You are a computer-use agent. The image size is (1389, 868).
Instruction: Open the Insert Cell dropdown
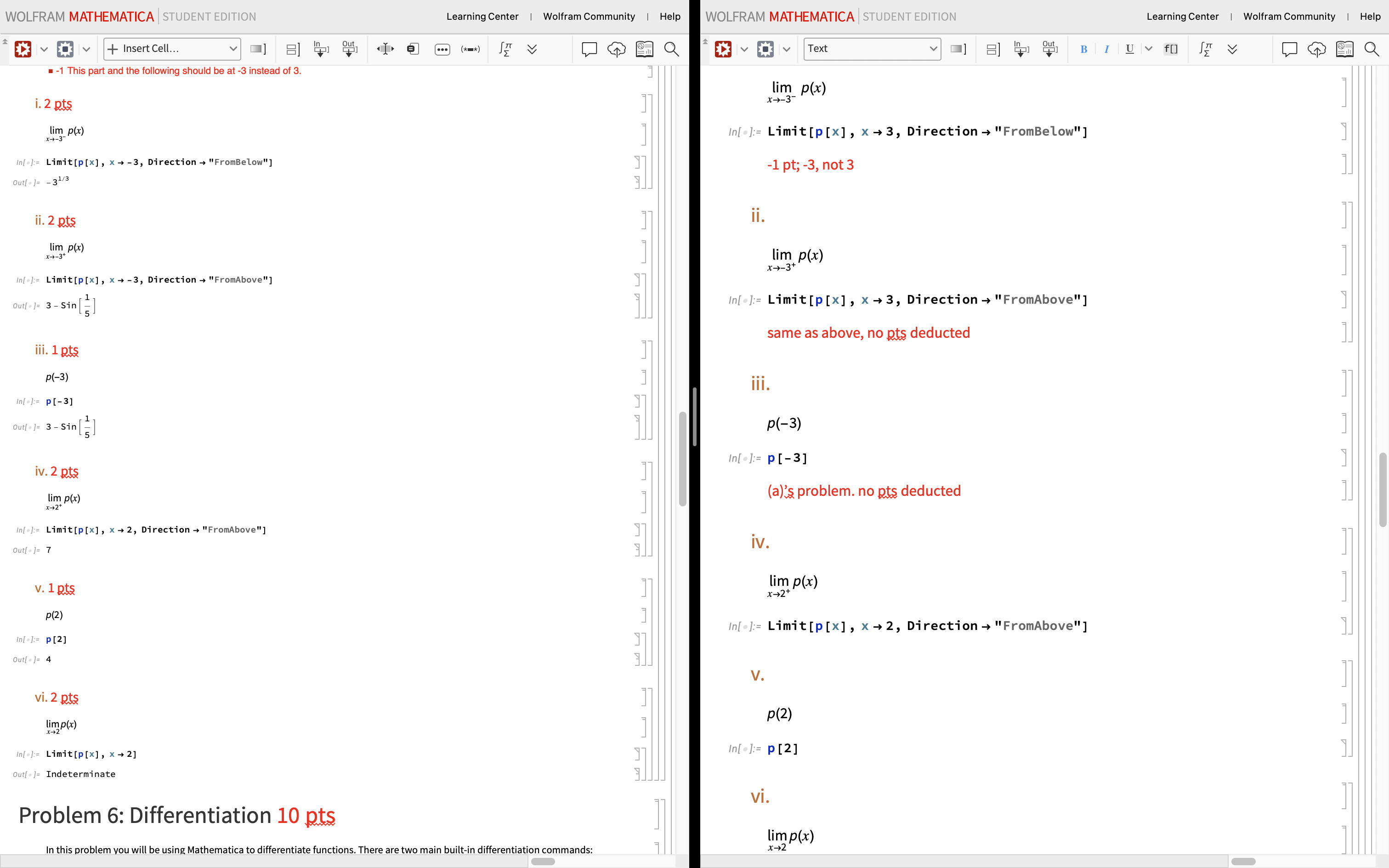[172, 49]
